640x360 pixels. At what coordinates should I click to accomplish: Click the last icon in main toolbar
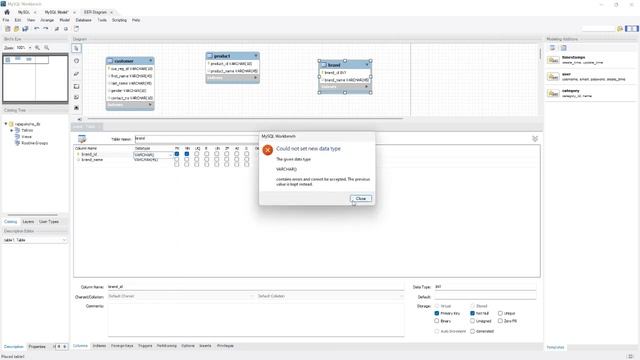coord(76,29)
